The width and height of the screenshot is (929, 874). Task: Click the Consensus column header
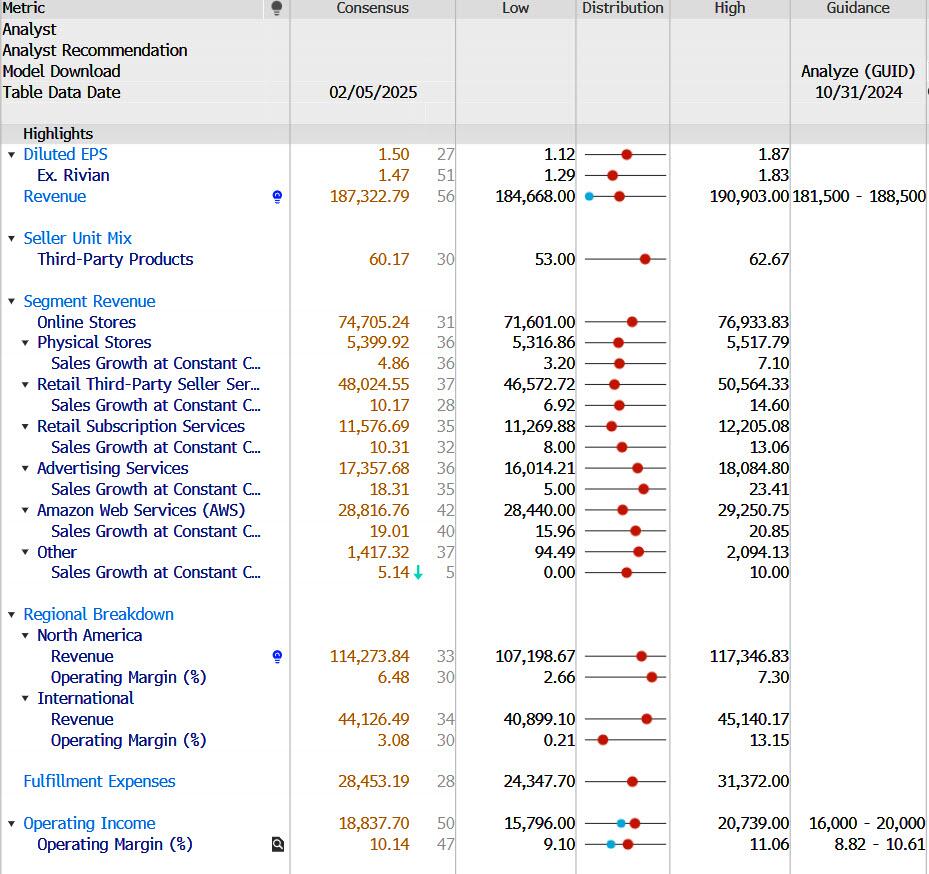(372, 8)
